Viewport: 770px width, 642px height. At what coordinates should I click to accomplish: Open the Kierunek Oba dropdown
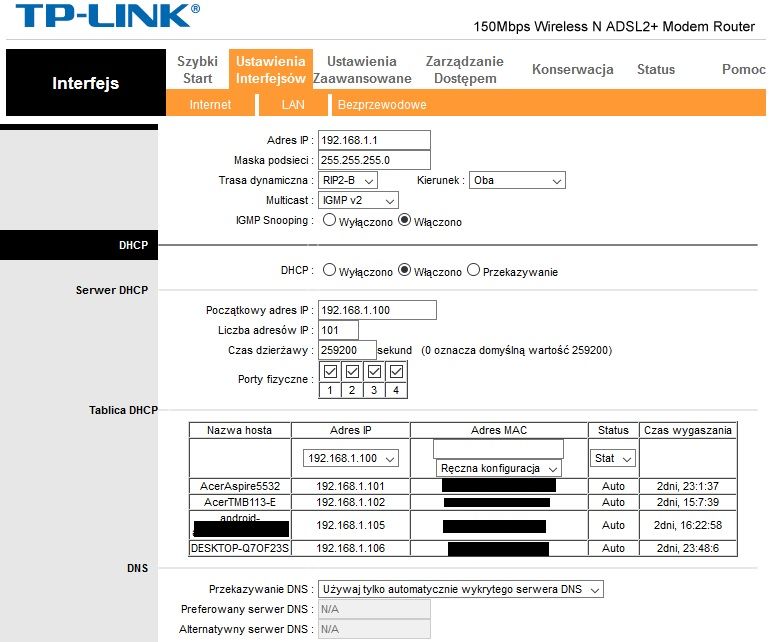tap(517, 180)
